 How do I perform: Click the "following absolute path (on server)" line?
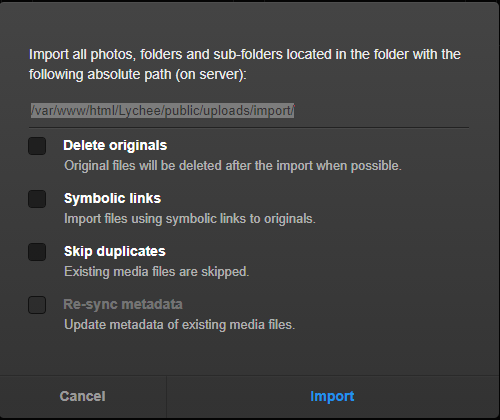coord(138,74)
